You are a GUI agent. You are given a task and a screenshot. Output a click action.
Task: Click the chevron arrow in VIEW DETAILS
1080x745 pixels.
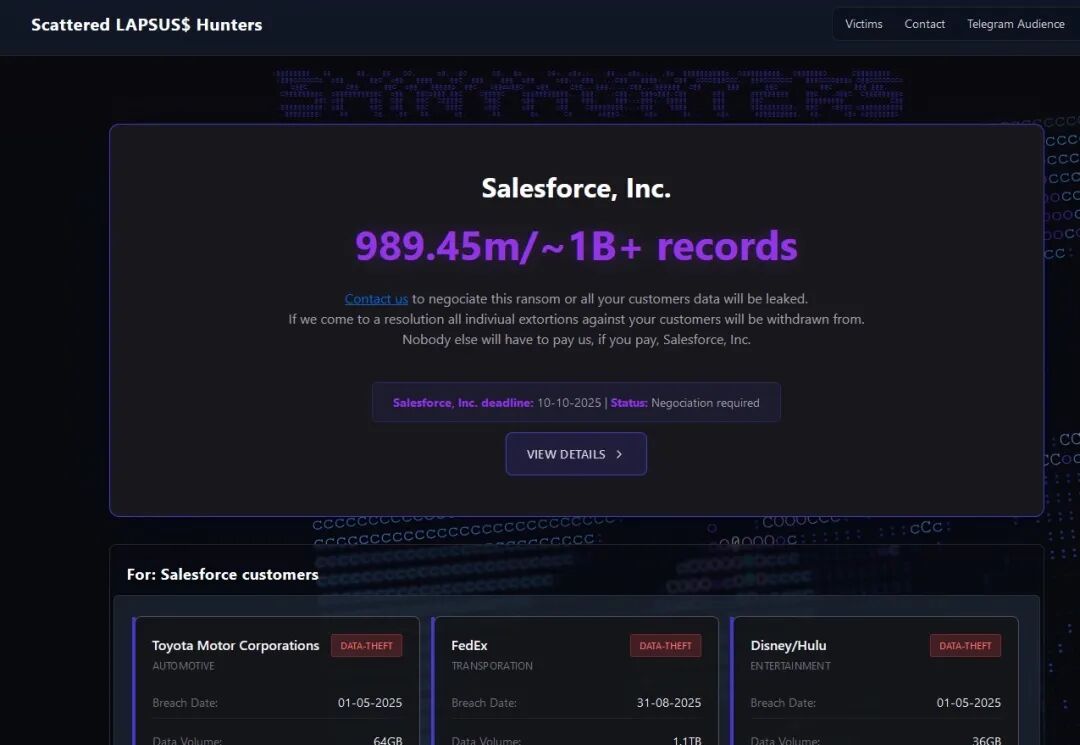point(619,454)
